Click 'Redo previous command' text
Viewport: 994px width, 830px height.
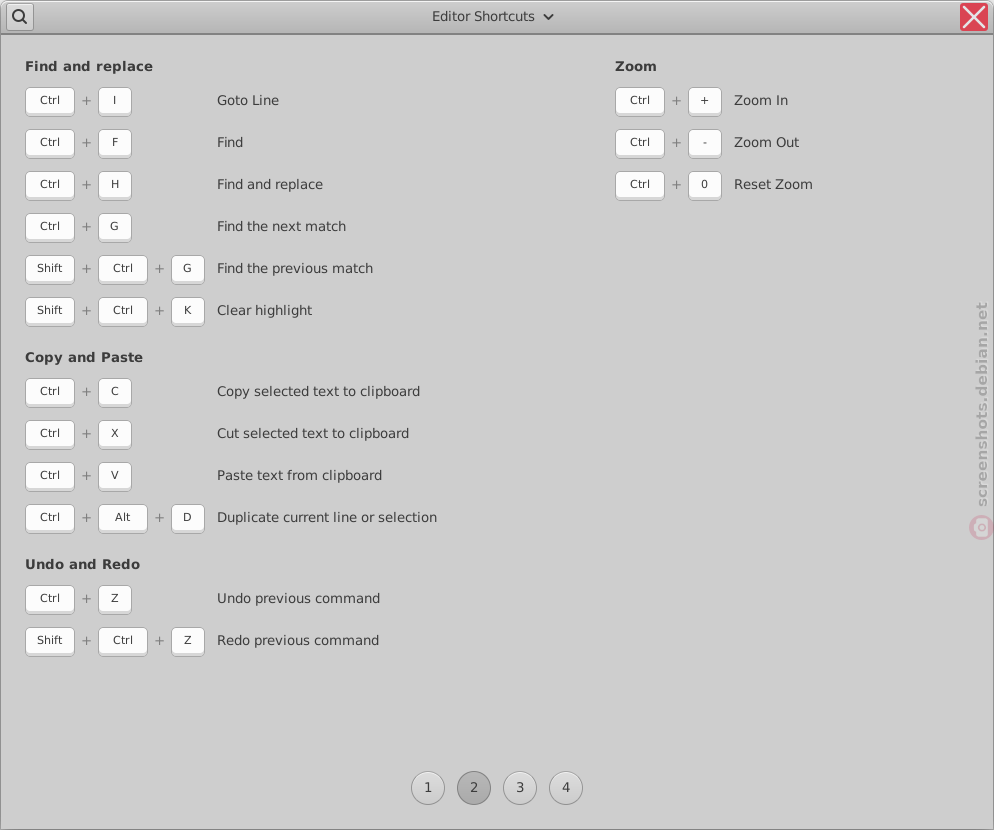click(298, 640)
